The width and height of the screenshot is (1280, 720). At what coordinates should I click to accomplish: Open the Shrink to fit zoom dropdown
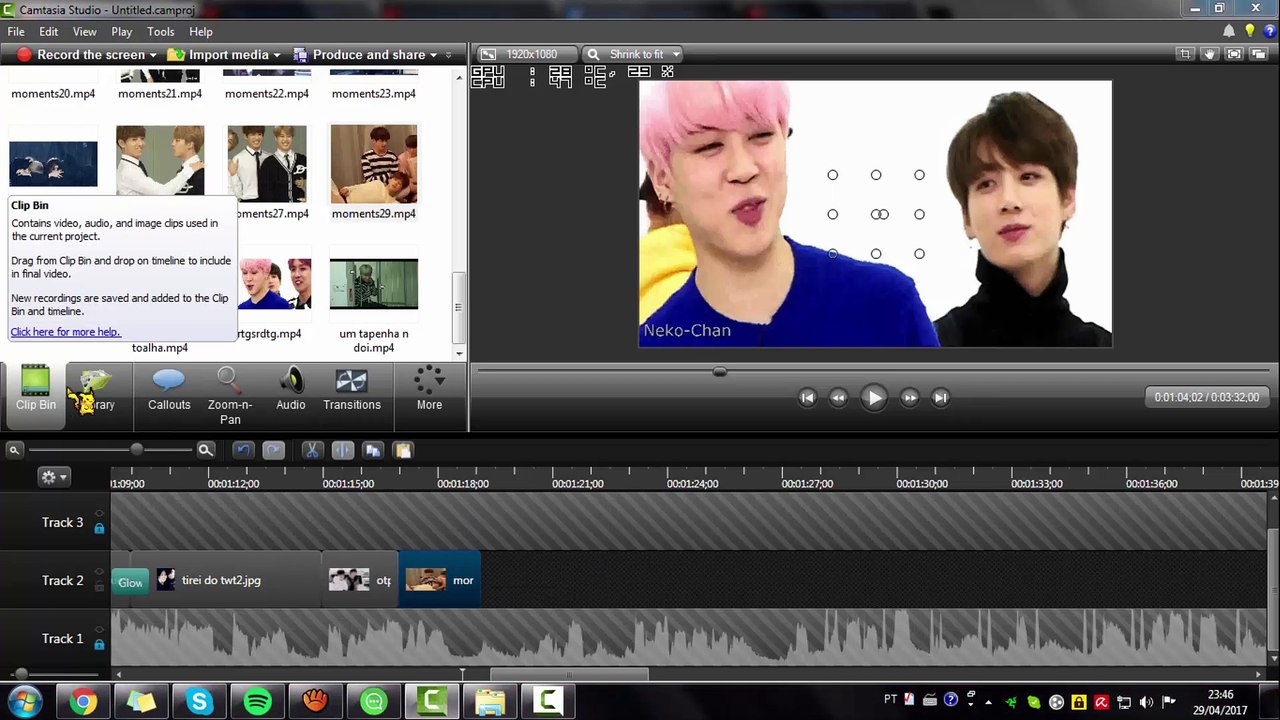click(x=633, y=54)
